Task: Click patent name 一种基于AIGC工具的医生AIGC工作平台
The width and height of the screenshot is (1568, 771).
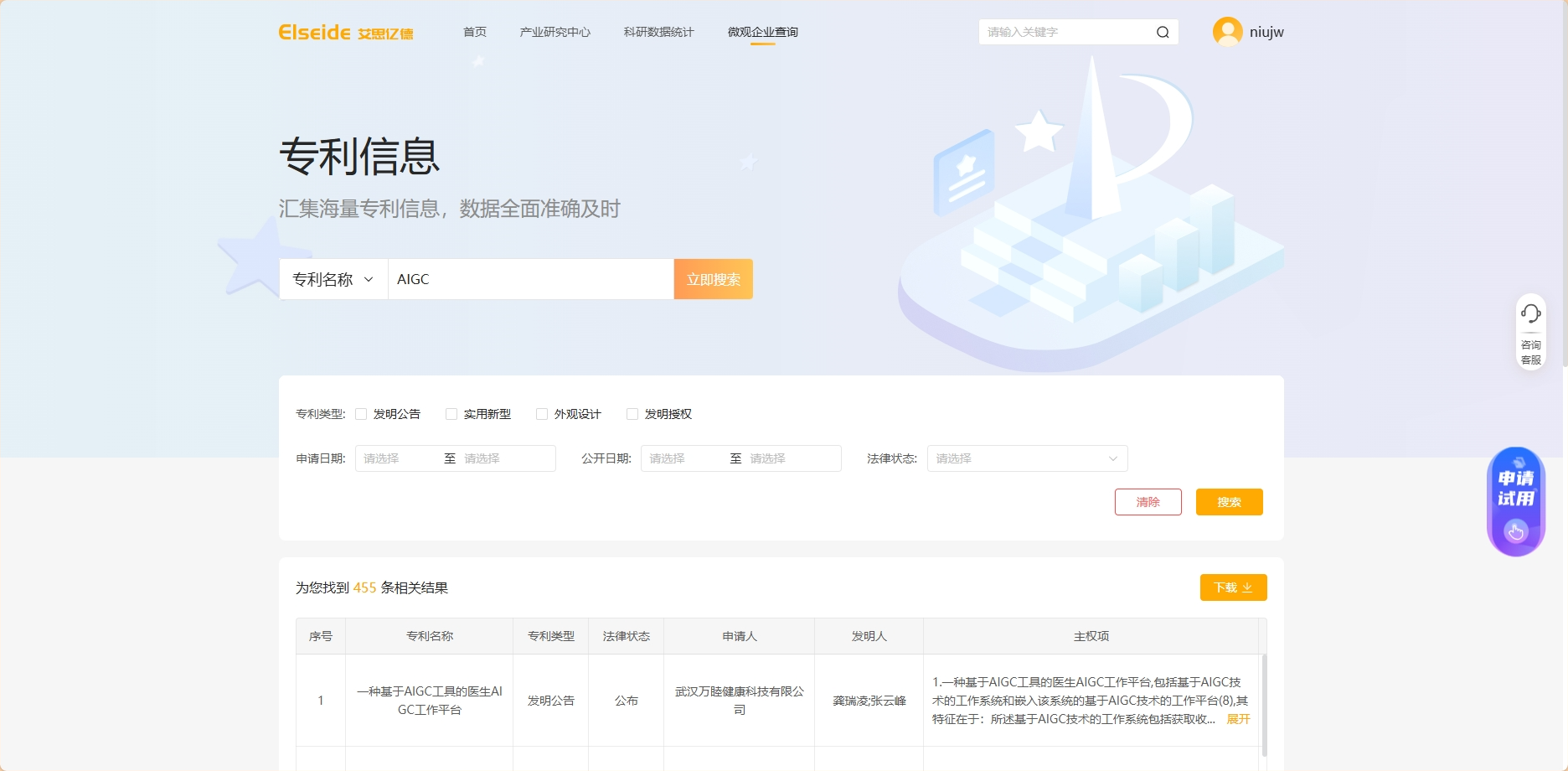Action: (430, 701)
